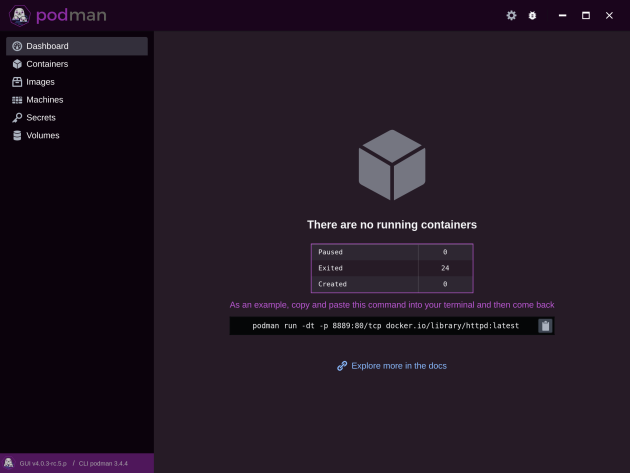Navigate to the Volumes section
The height and width of the screenshot is (473, 630).
tap(42, 136)
